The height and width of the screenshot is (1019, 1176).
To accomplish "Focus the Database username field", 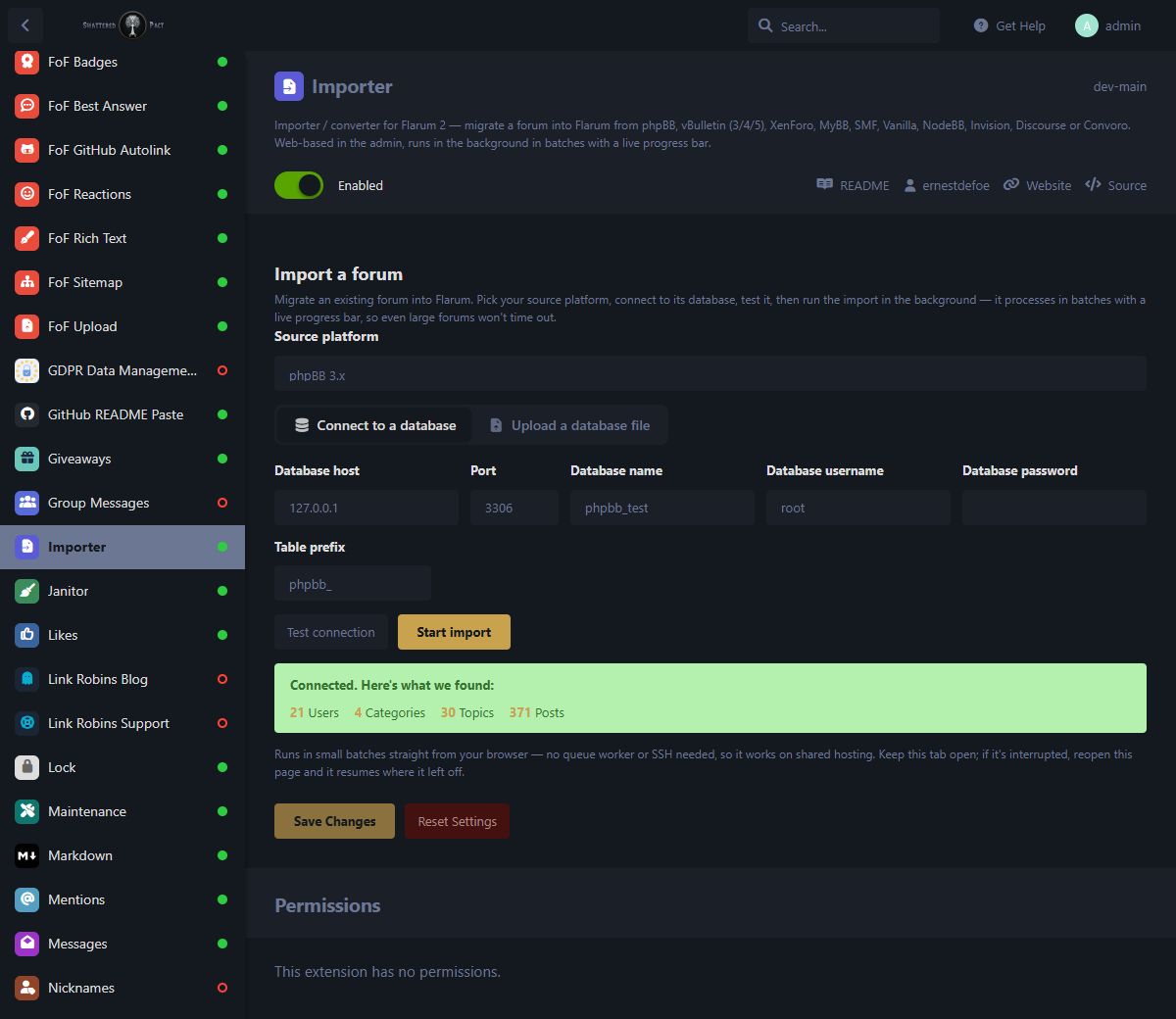I will tap(858, 508).
